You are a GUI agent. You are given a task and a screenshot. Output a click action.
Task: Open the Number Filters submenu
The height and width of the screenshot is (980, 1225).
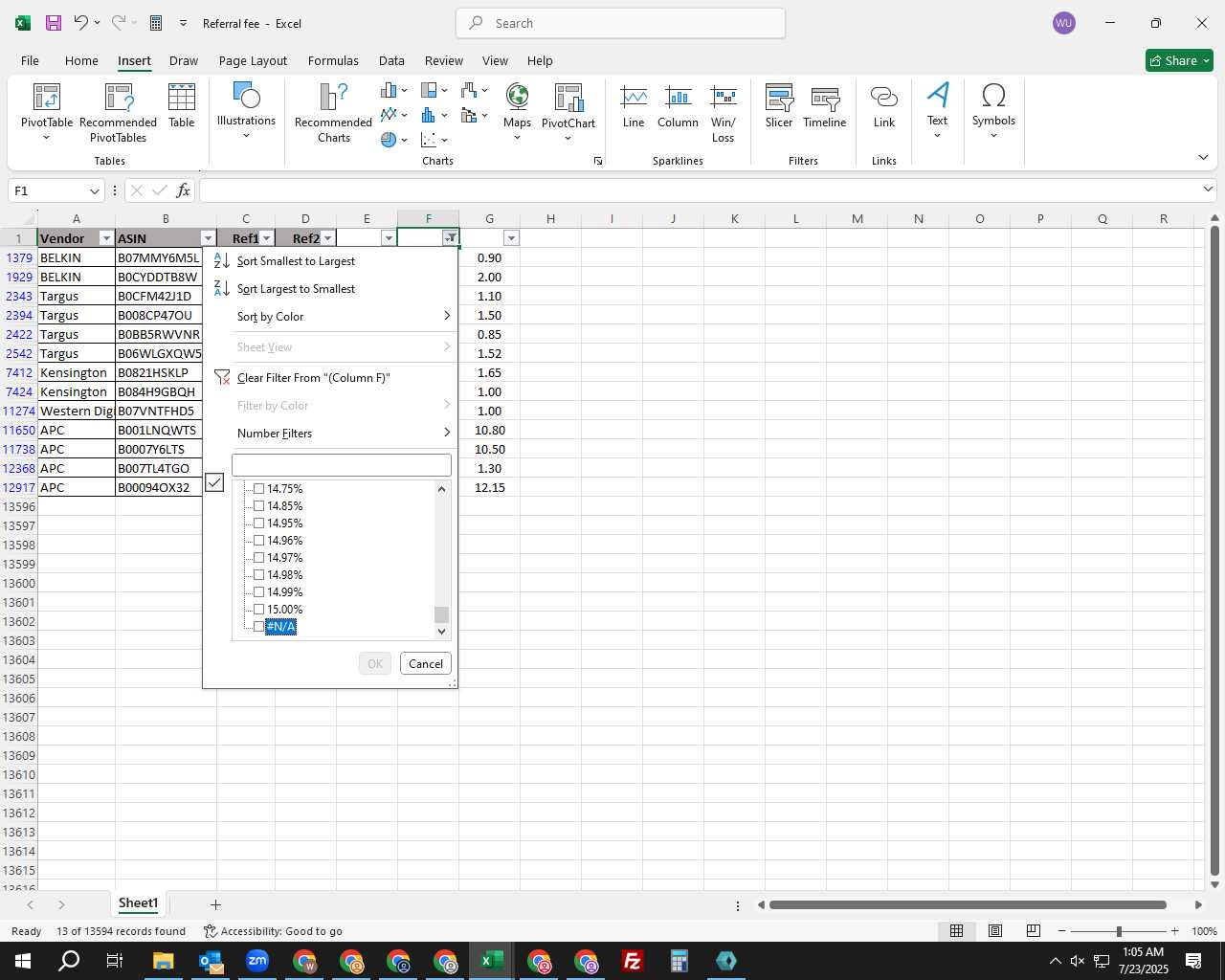point(331,434)
